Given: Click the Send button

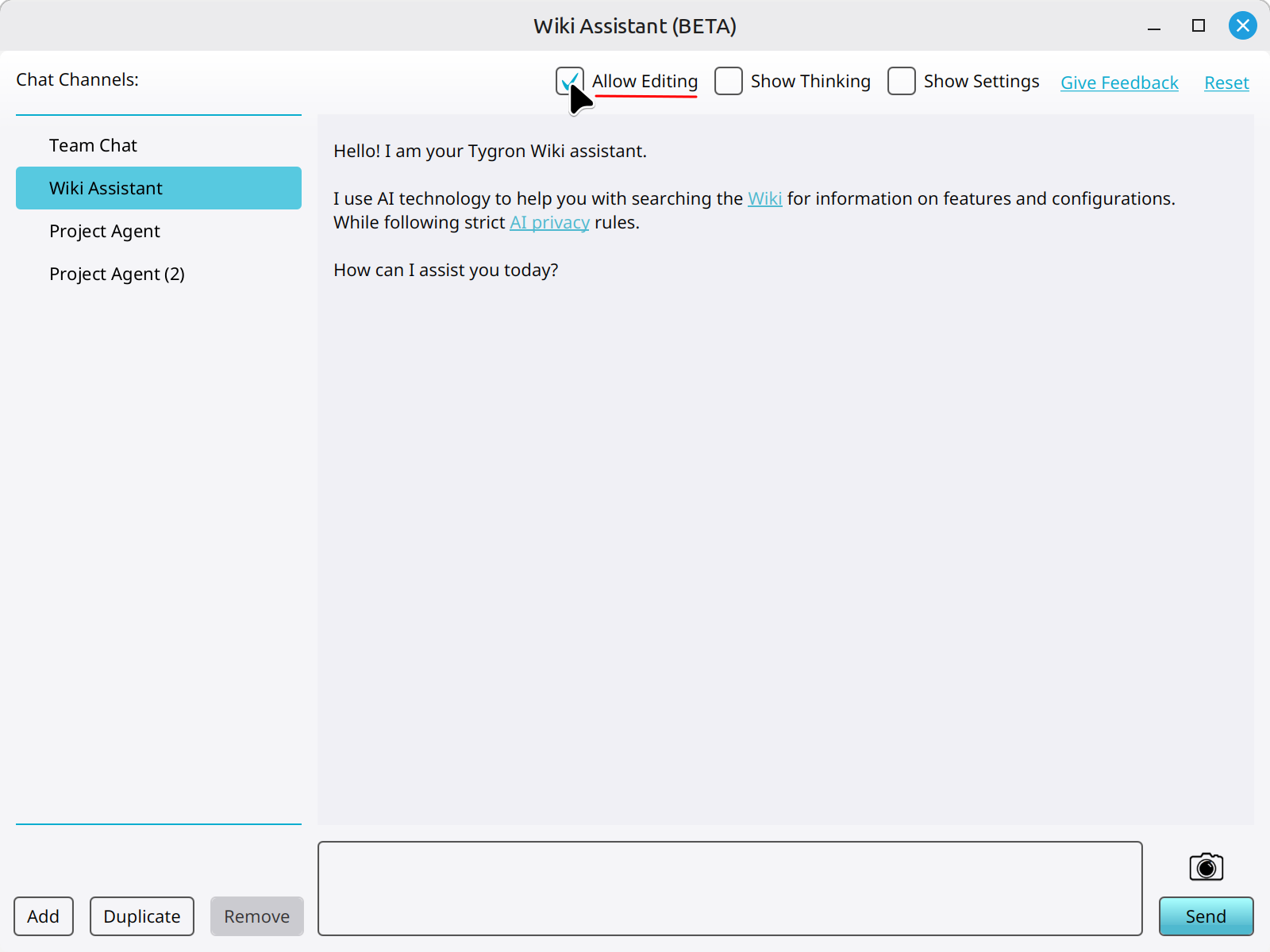Looking at the screenshot, I should [1206, 916].
